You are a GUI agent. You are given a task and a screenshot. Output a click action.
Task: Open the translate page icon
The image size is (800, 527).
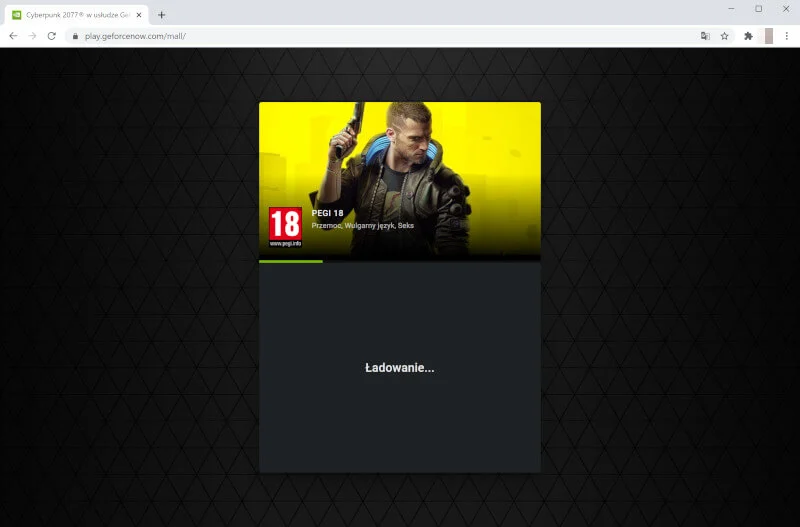(705, 36)
